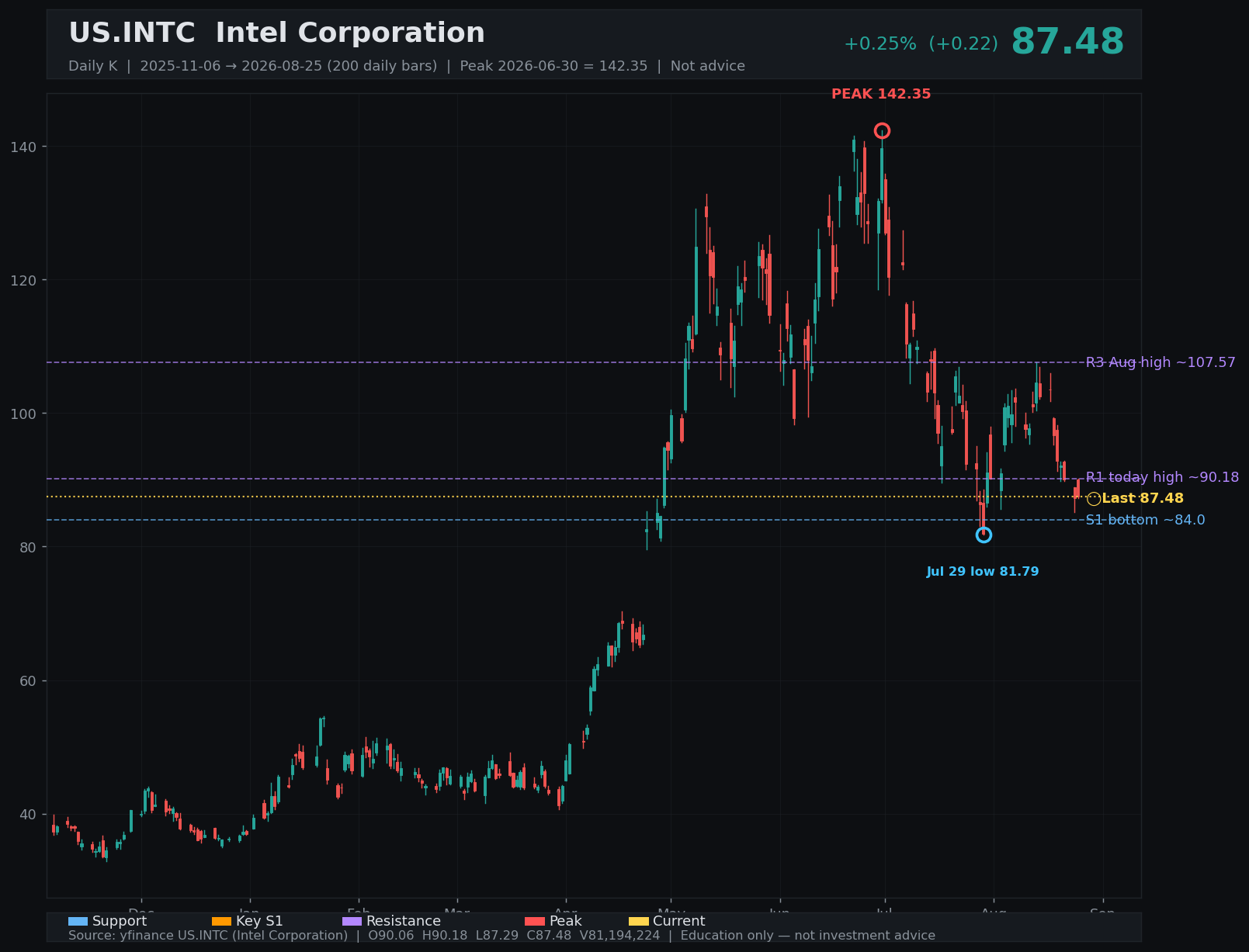Click the 'R1 today high ~90.18' label
Screen dimensions: 1249x952
tap(1162, 477)
